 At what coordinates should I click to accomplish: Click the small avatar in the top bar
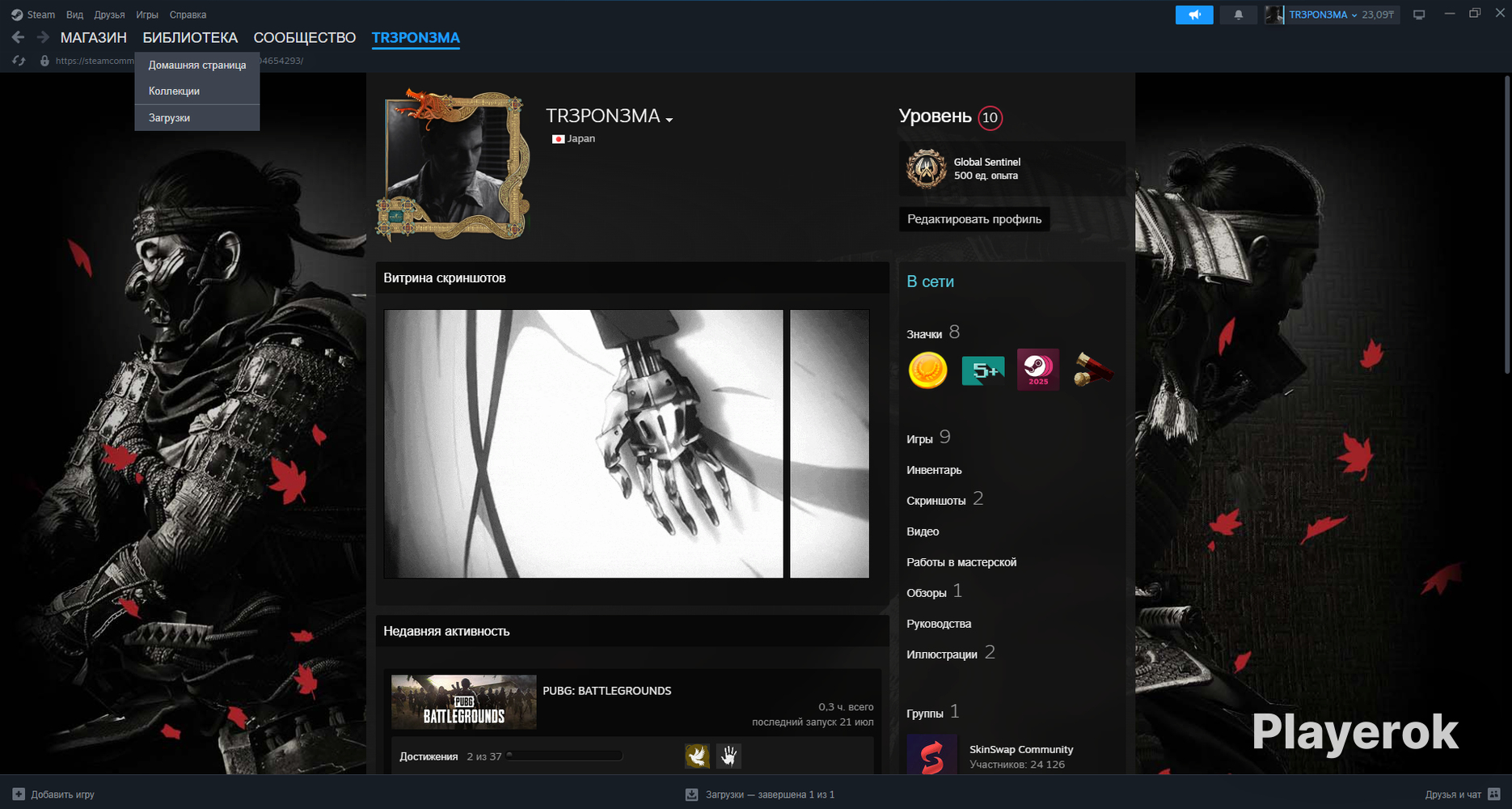(1274, 15)
